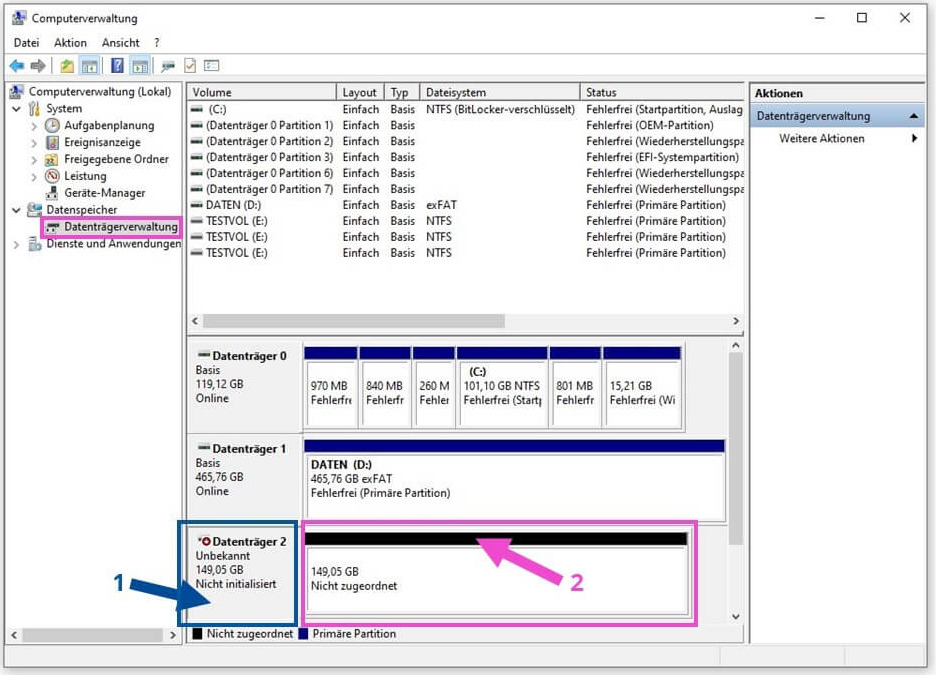Expand the Leistung node
Screen dimensions: 936x675
34,177
